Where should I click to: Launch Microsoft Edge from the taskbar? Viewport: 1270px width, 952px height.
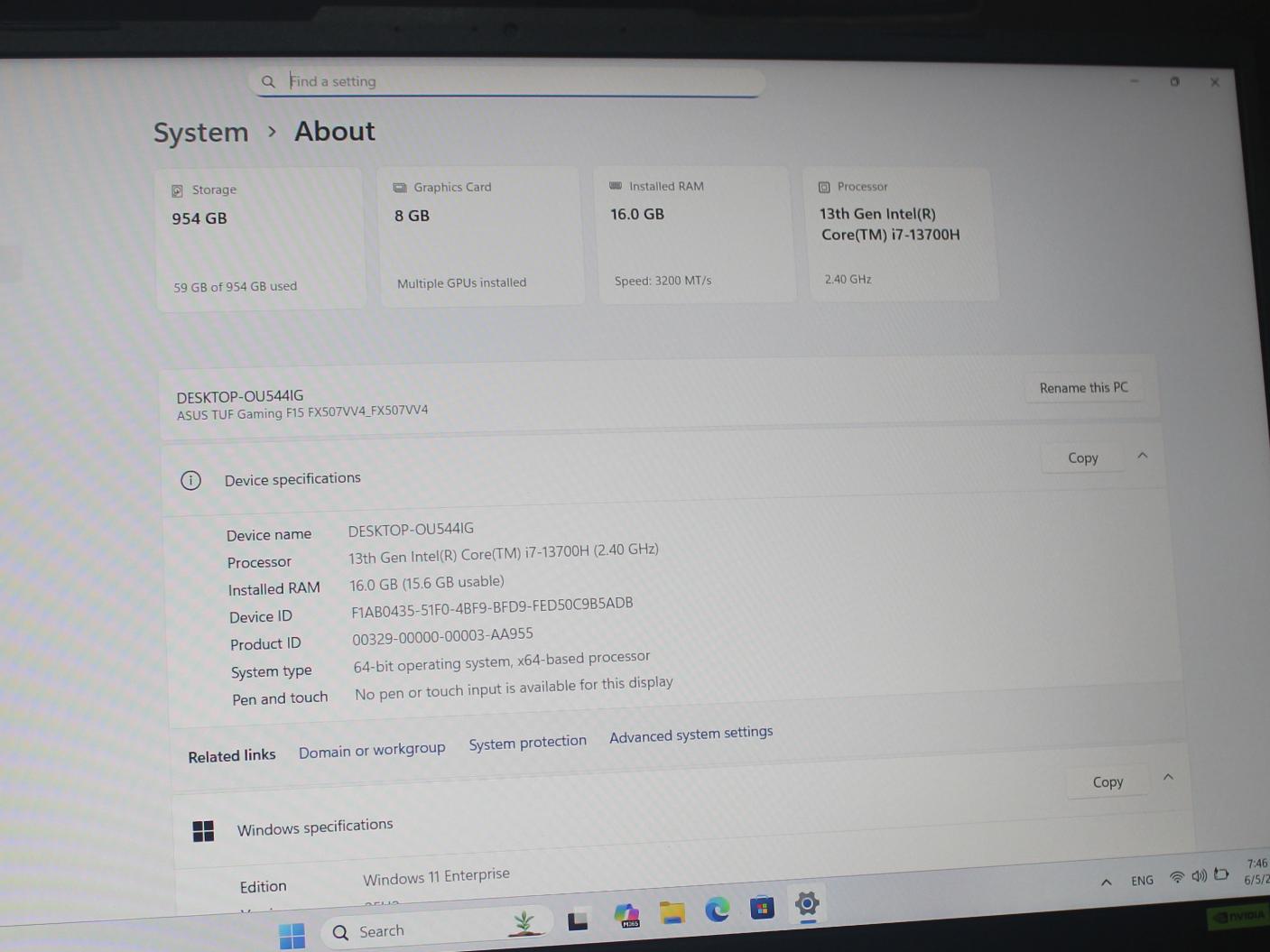tap(718, 910)
